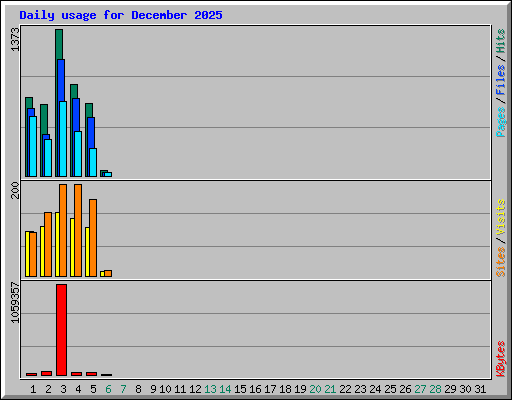Click green weekend day 21 on axis

click(330, 389)
